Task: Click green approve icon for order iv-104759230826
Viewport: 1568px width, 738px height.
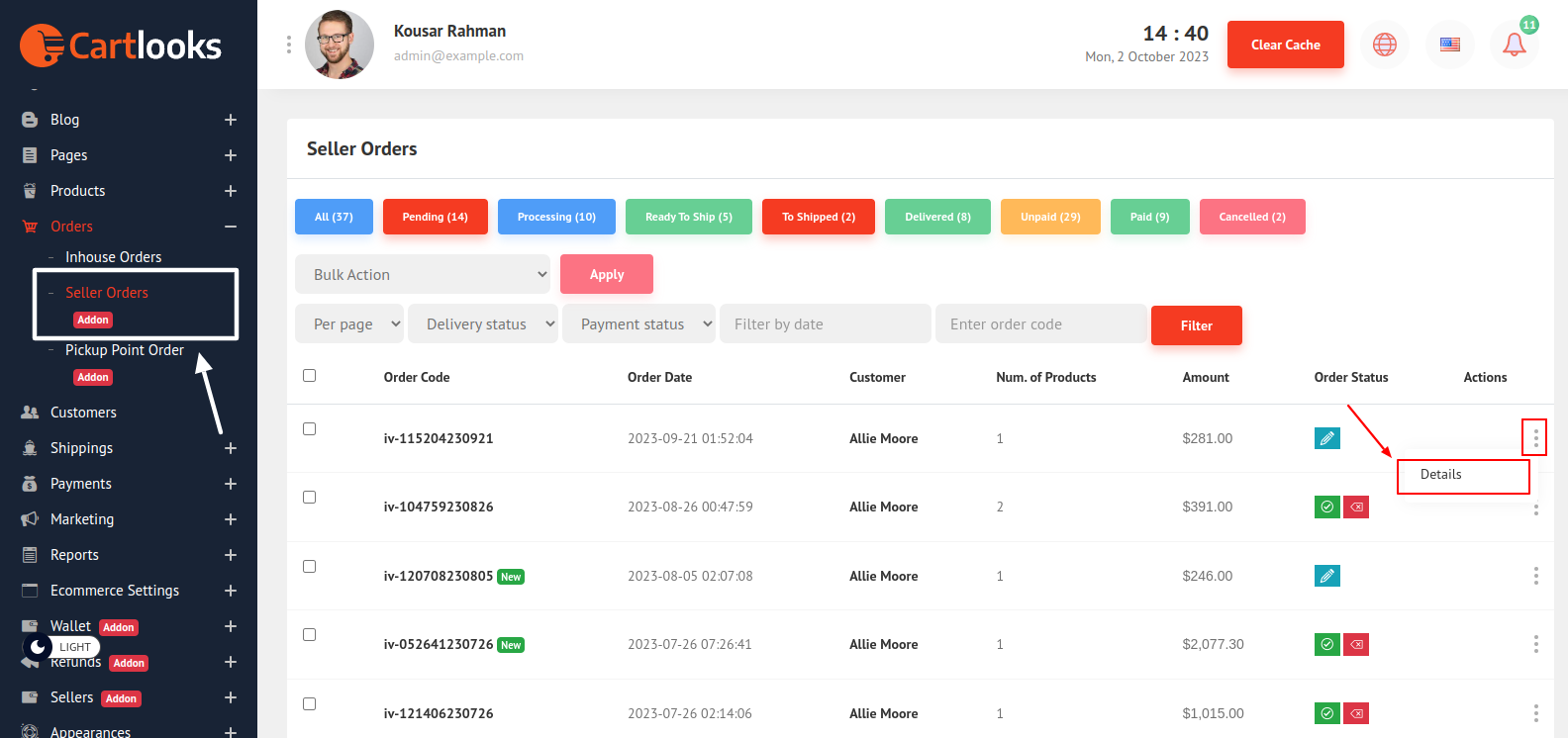Action: tap(1326, 507)
